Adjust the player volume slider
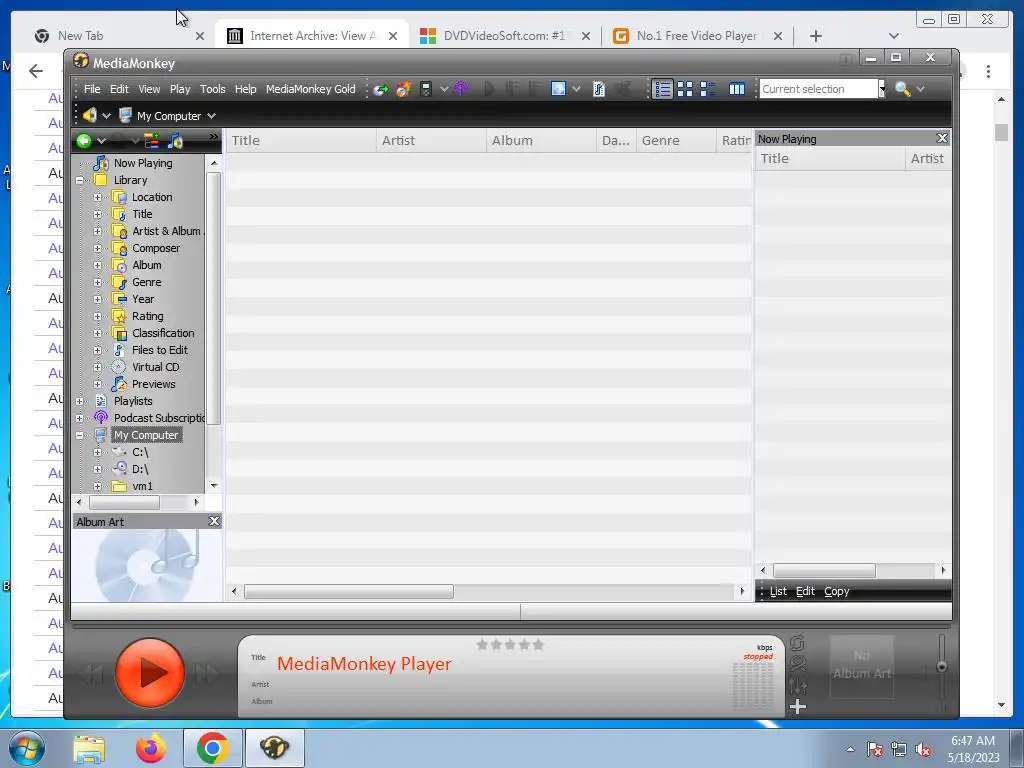 coord(942,667)
